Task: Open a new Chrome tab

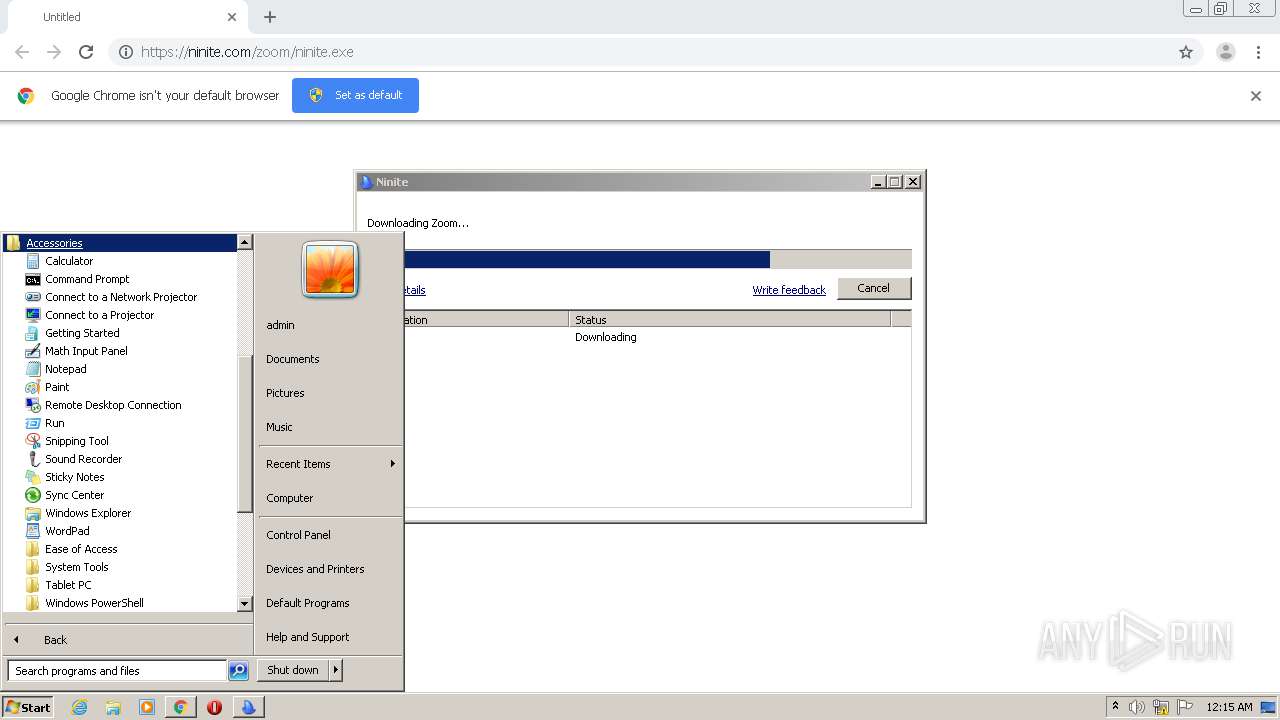Action: 270,17
